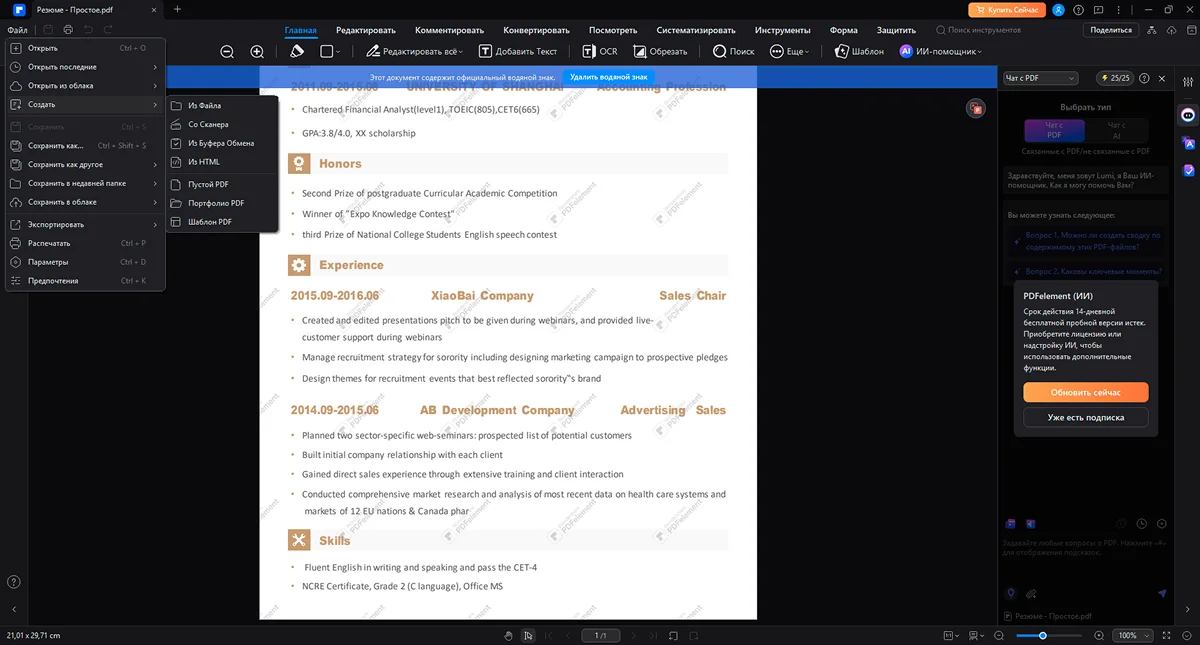Select the rectangle shape tool
1200x645 pixels.
pos(326,51)
